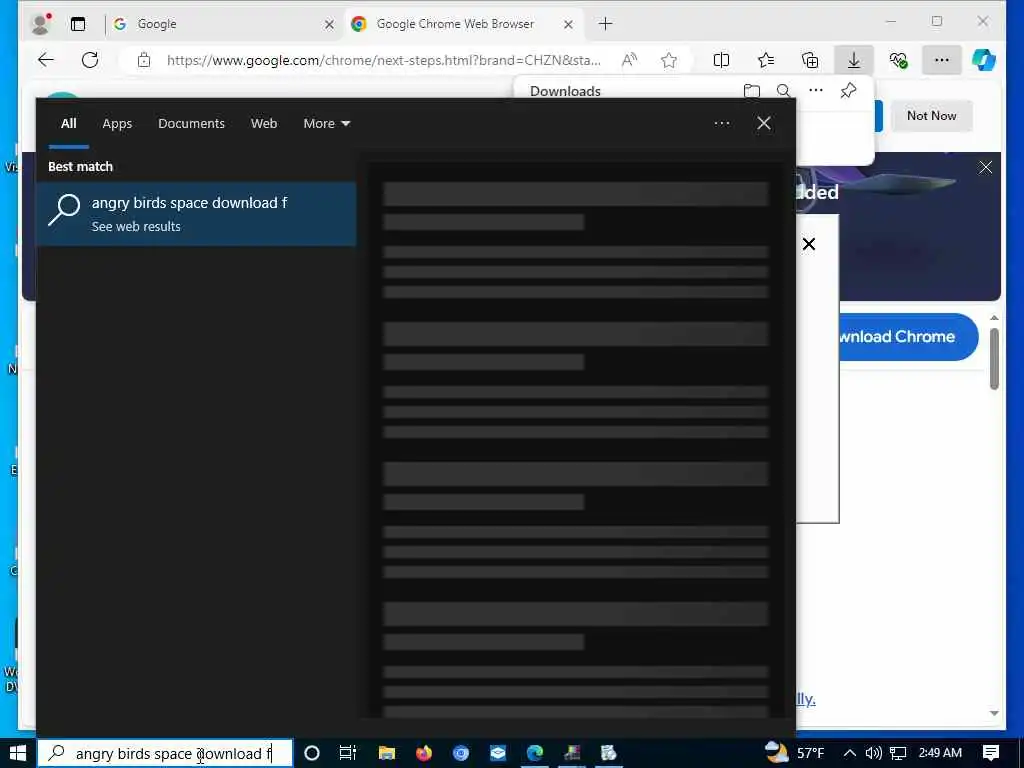Viewport: 1024px width, 768px height.
Task: Open clock showing 2:49 AM
Action: pos(940,753)
